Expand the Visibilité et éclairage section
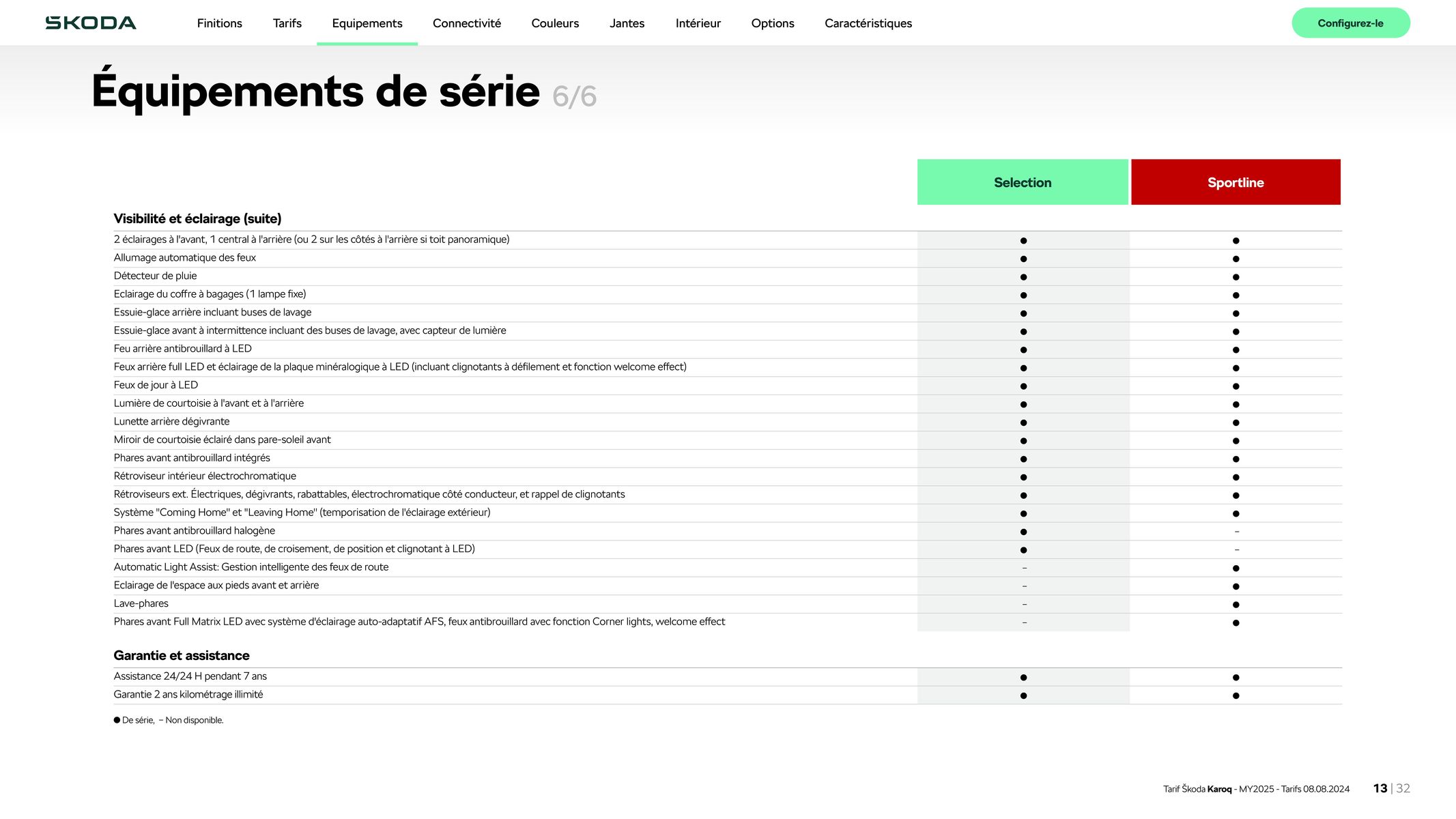 tap(196, 218)
